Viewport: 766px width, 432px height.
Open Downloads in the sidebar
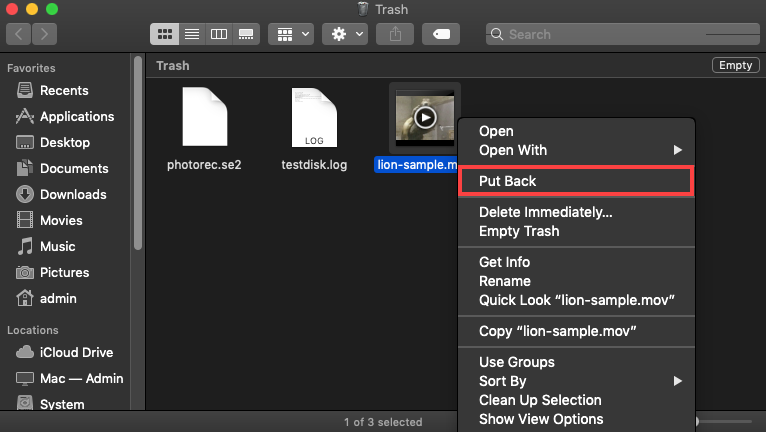[73, 194]
